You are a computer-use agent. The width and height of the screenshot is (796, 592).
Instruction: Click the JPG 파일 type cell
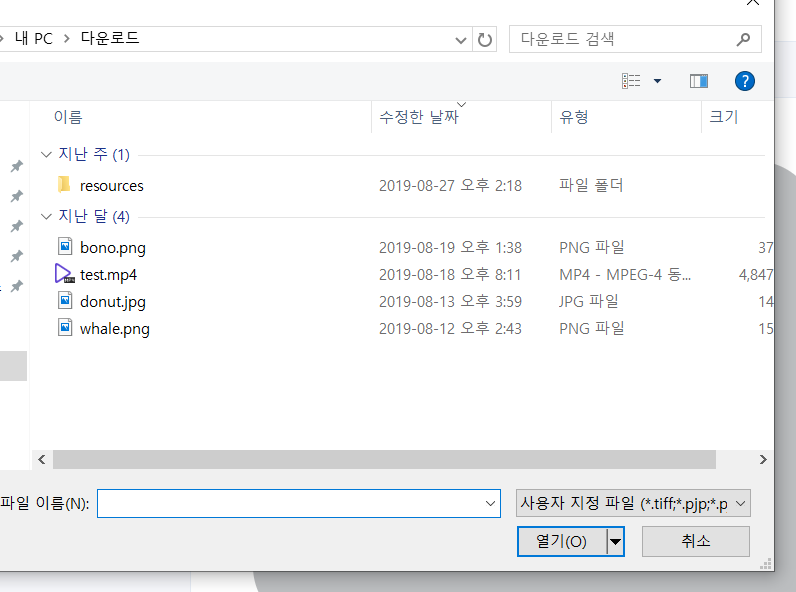click(x=588, y=301)
